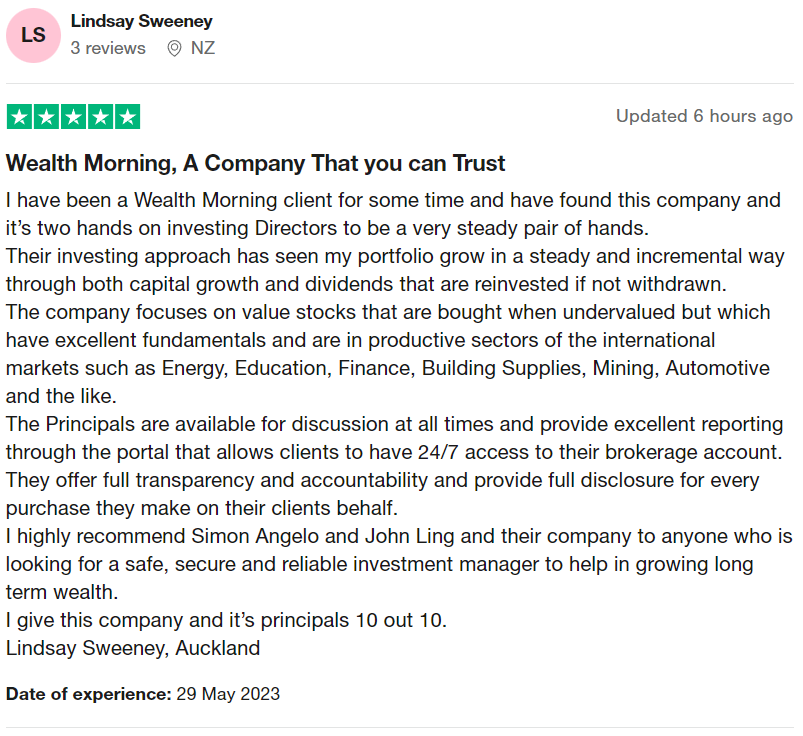Click the location pin icon
This screenshot has height=736, width=803.
[174, 48]
